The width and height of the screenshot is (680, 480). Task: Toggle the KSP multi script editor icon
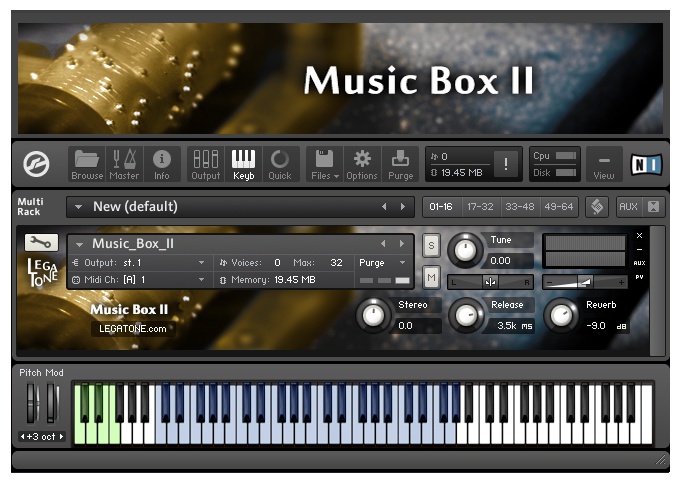click(x=597, y=207)
